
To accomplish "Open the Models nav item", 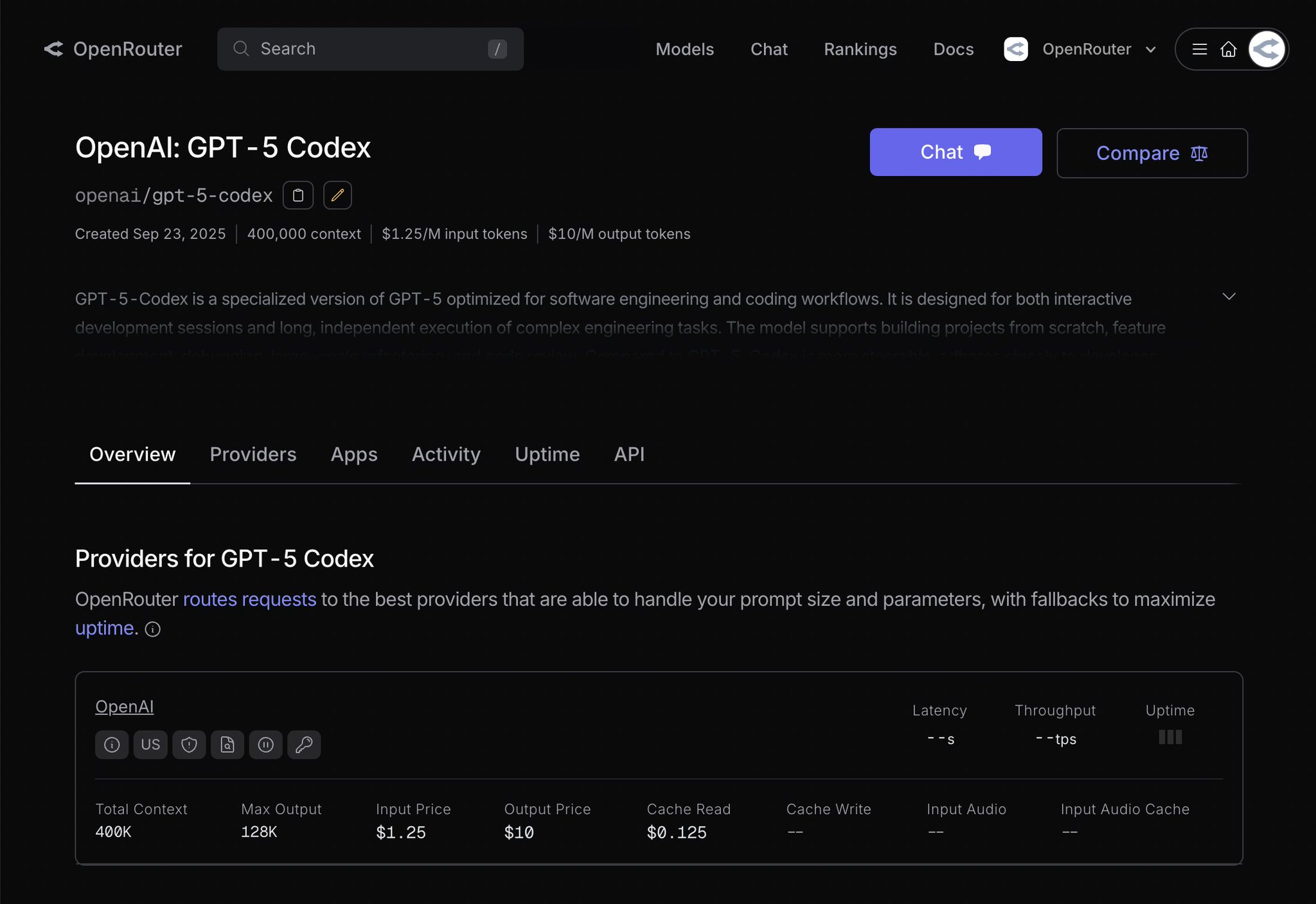I will 684,49.
